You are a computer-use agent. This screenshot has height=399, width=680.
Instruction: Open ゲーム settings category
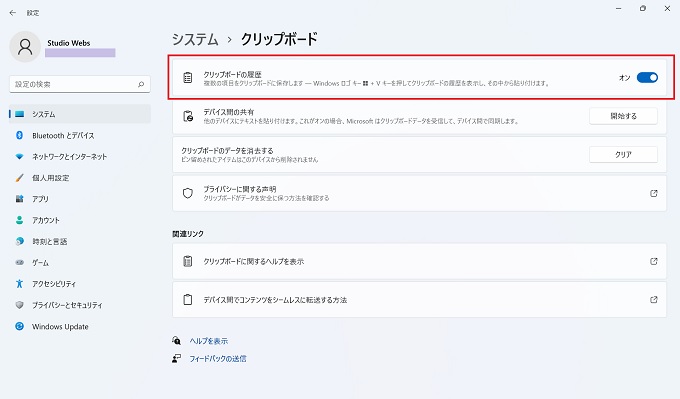(80, 262)
